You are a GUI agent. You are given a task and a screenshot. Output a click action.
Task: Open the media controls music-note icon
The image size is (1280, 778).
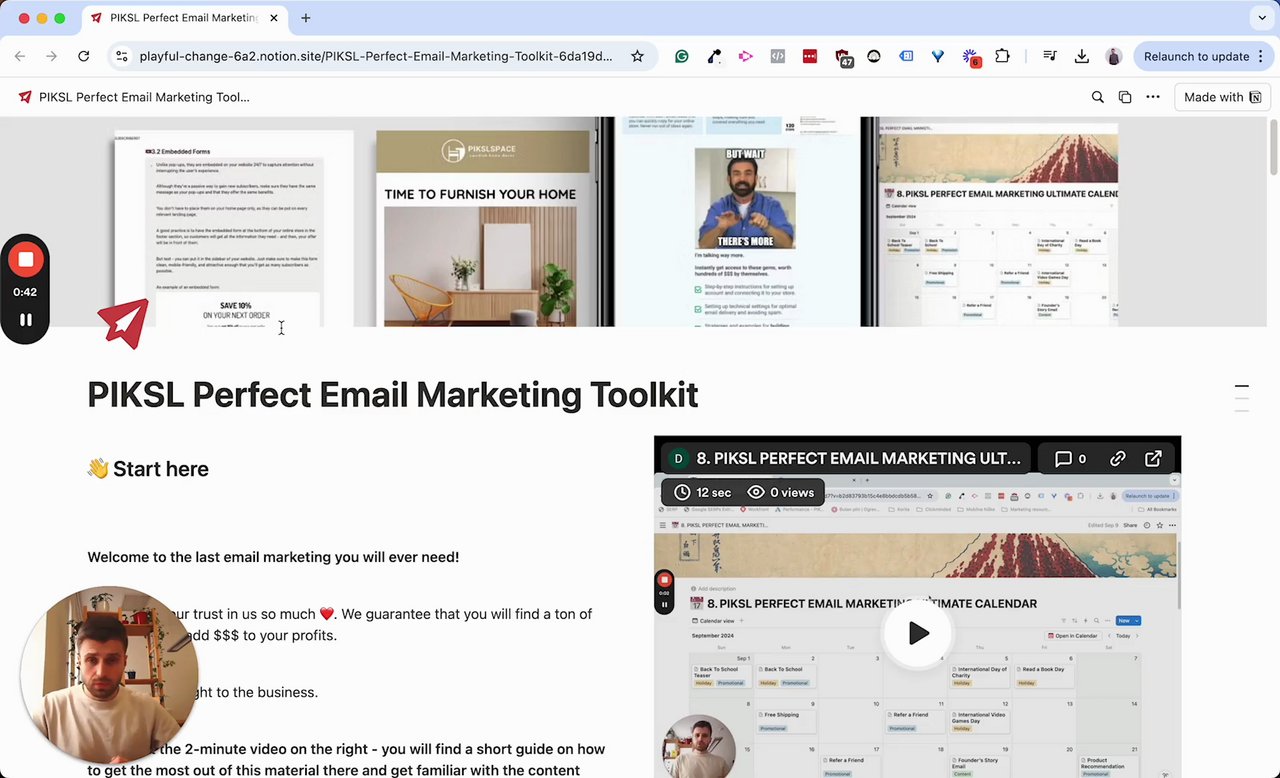click(1049, 57)
